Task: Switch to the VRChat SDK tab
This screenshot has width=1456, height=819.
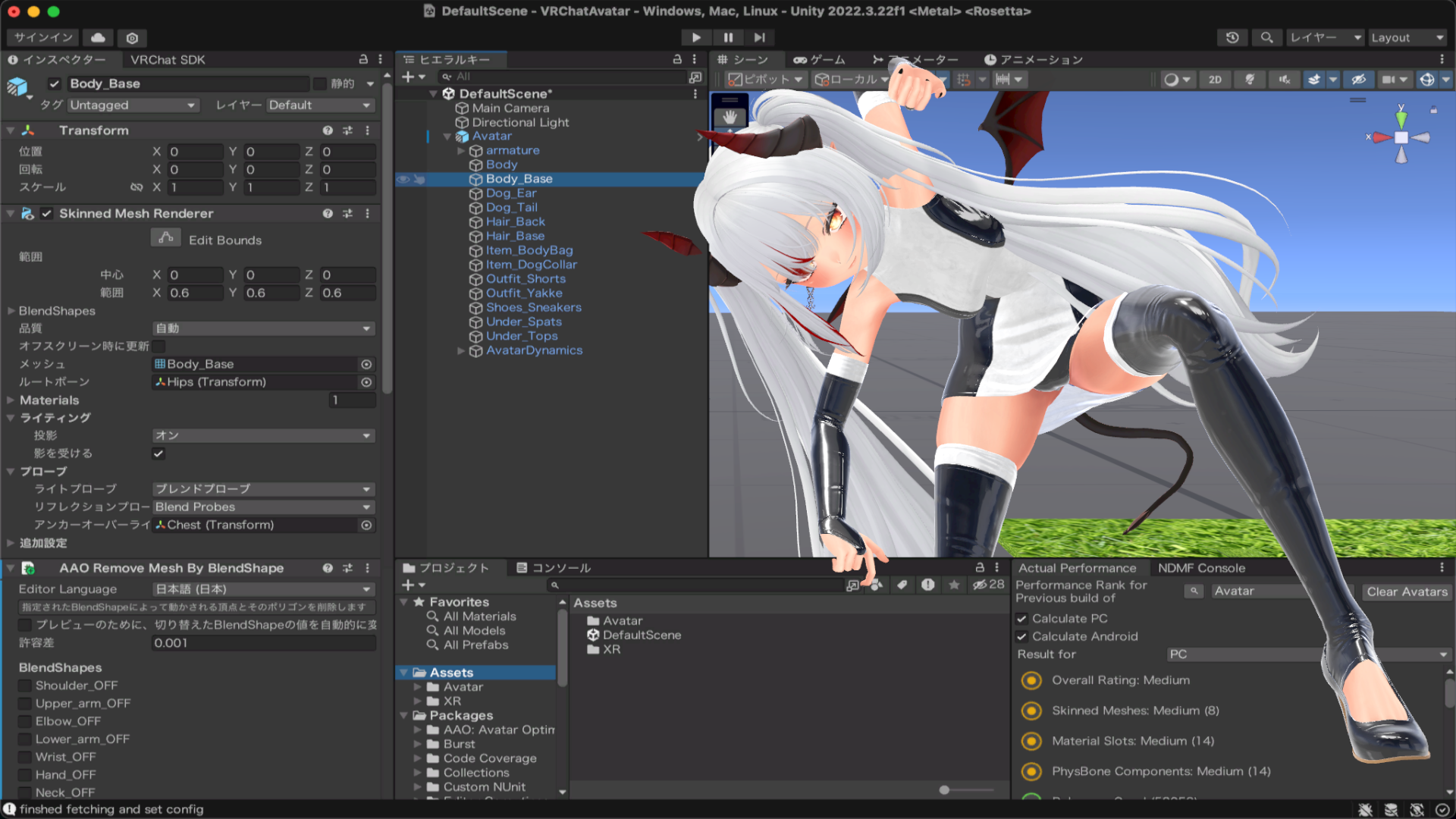Action: point(168,60)
